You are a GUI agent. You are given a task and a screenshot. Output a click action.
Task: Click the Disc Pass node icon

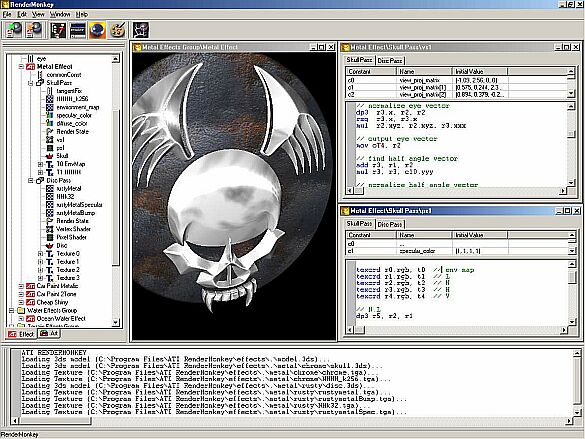(40, 181)
